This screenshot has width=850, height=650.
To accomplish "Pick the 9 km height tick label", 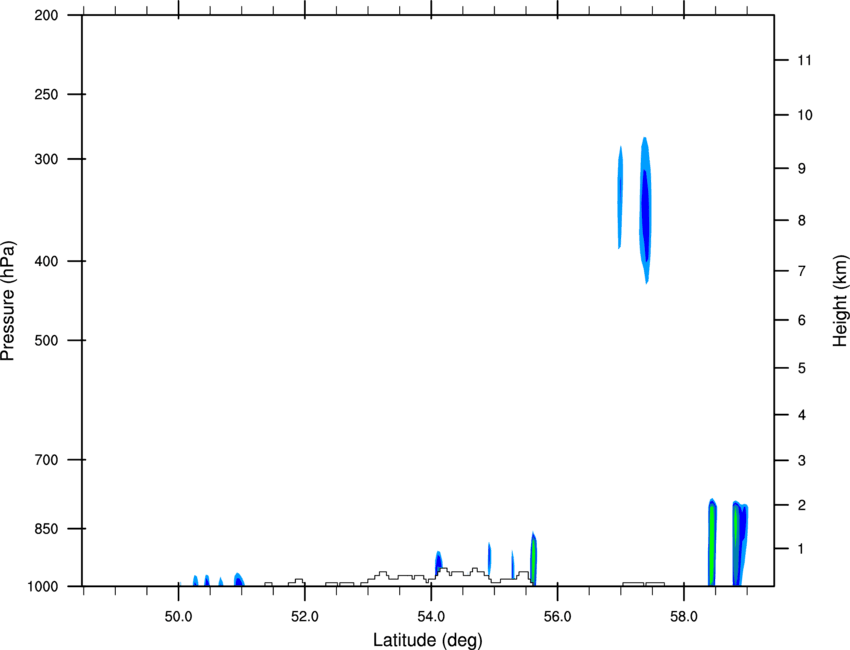I will point(802,169).
